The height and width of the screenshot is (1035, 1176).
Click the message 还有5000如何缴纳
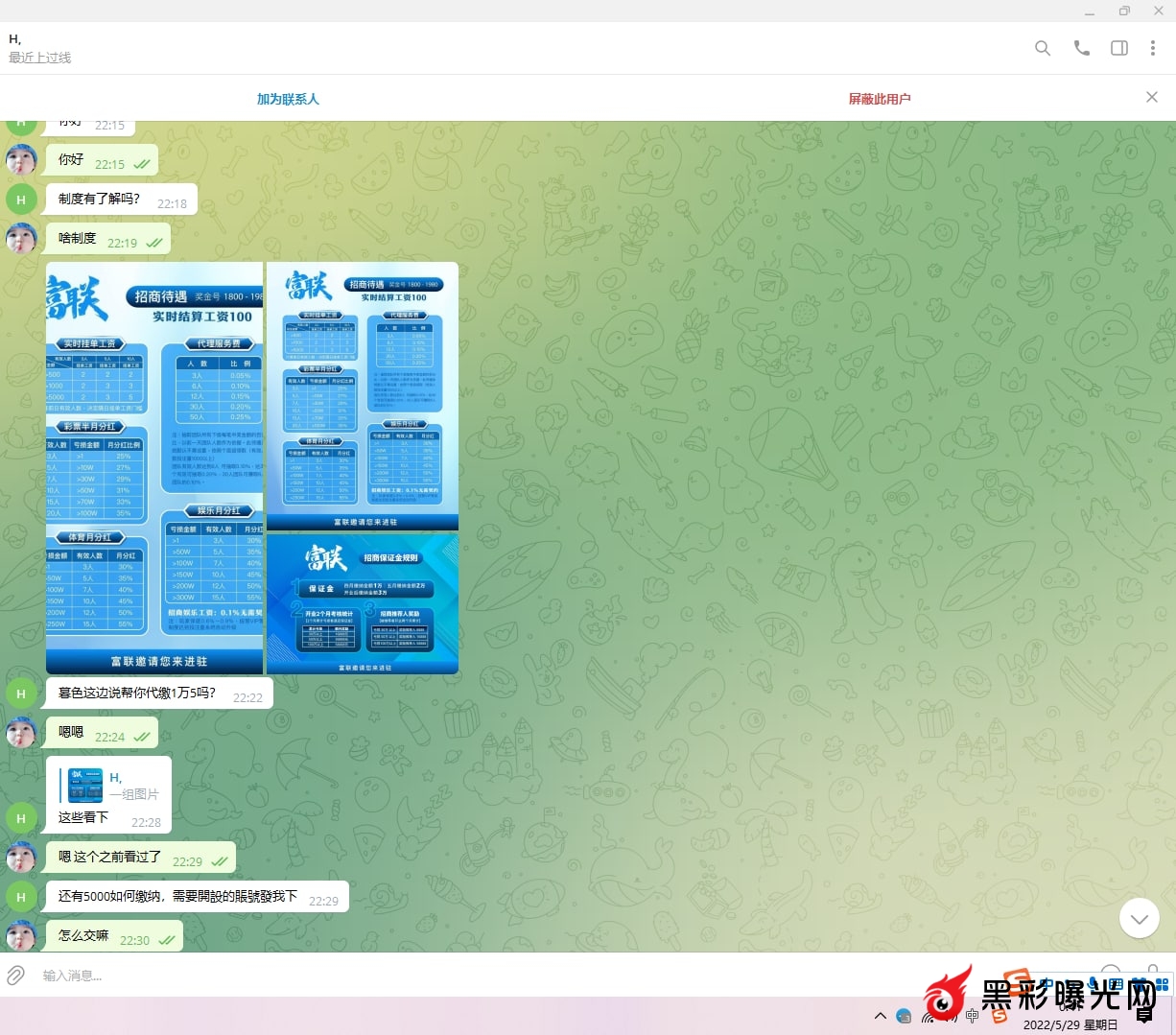pos(177,897)
